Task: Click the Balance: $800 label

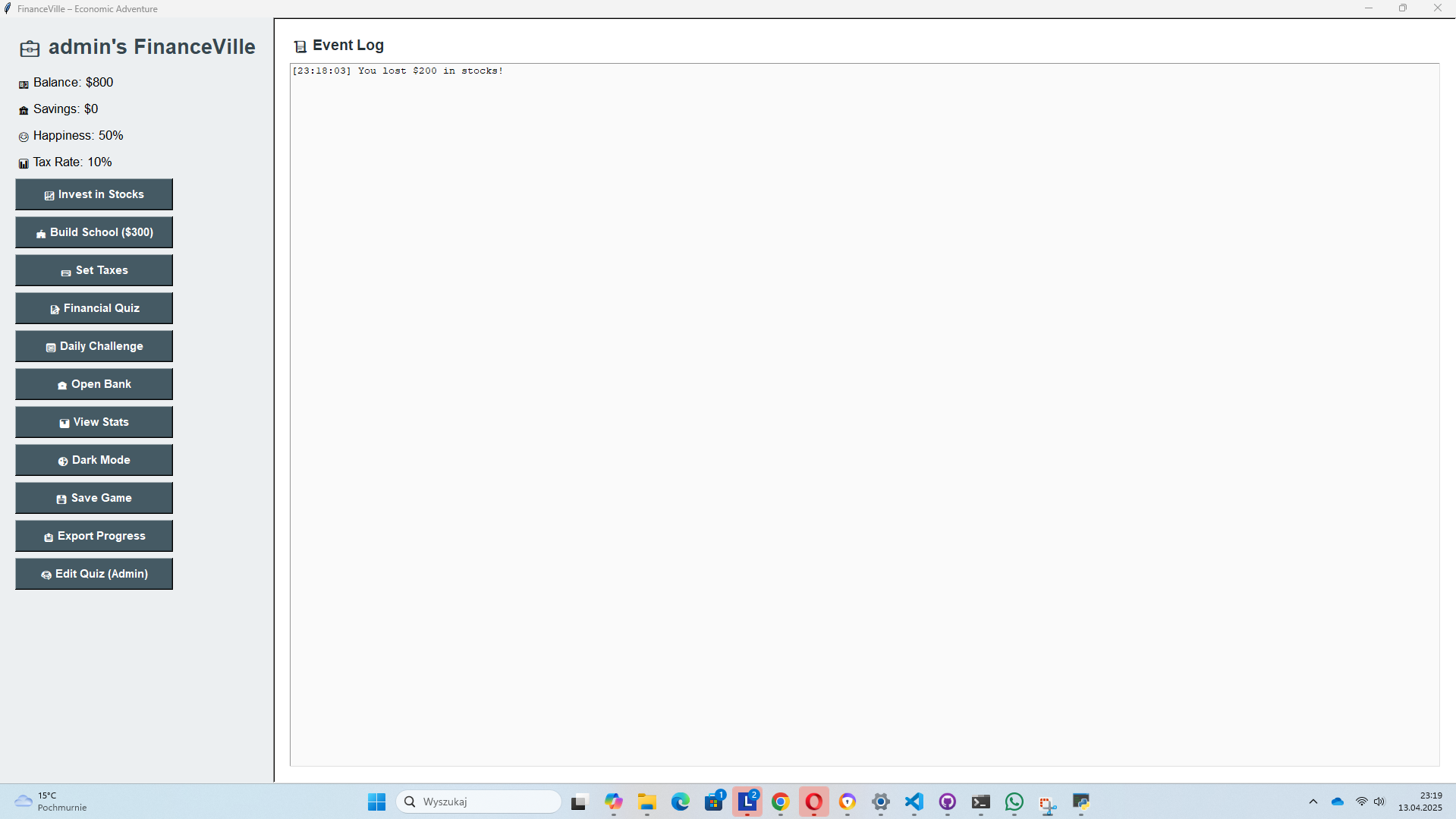Action: (73, 83)
